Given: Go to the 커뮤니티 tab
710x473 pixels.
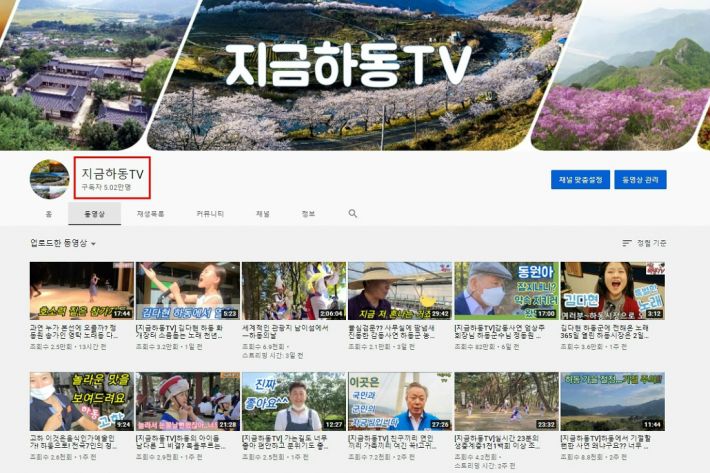Looking at the screenshot, I should [x=210, y=214].
